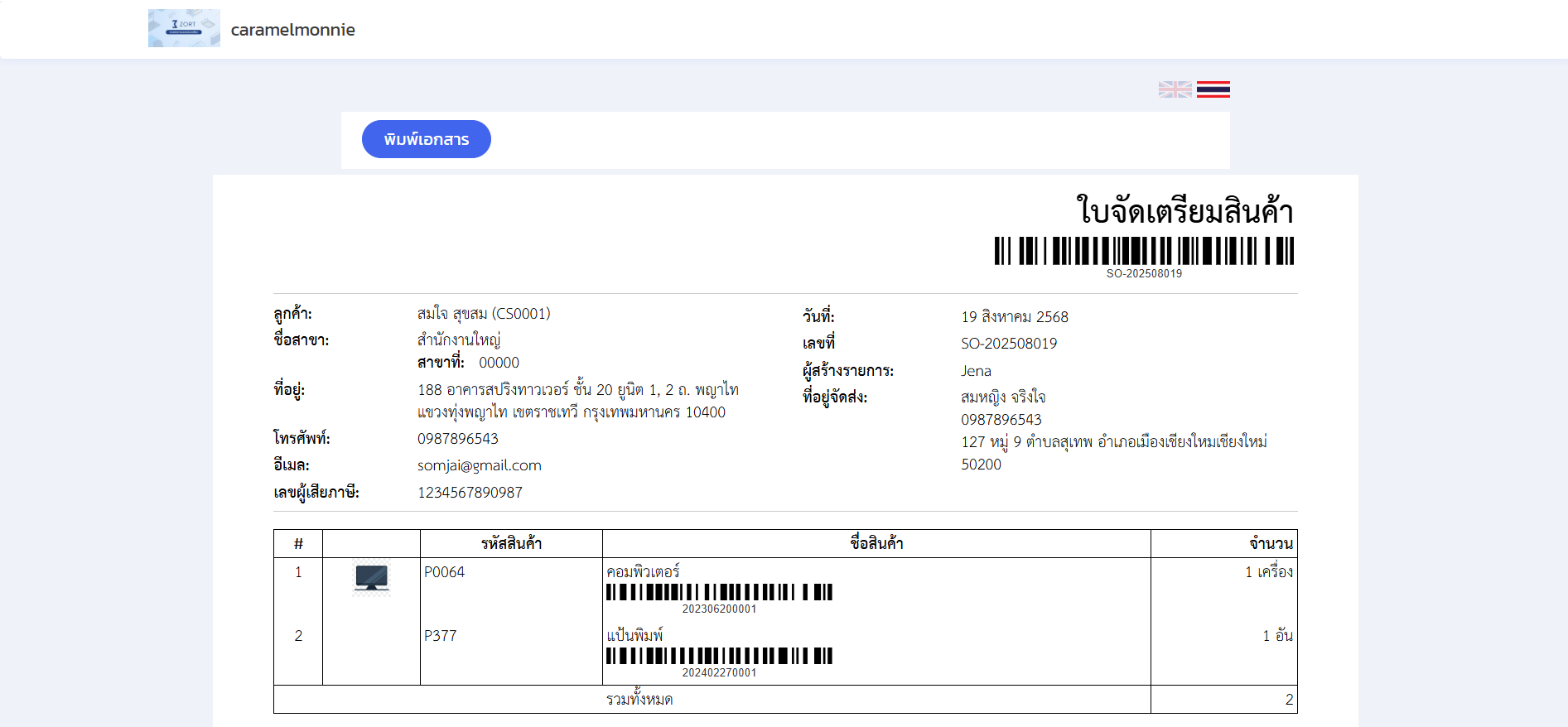The height and width of the screenshot is (727, 1568).
Task: Click quantity 1 เครื่อง
Action: (1269, 572)
